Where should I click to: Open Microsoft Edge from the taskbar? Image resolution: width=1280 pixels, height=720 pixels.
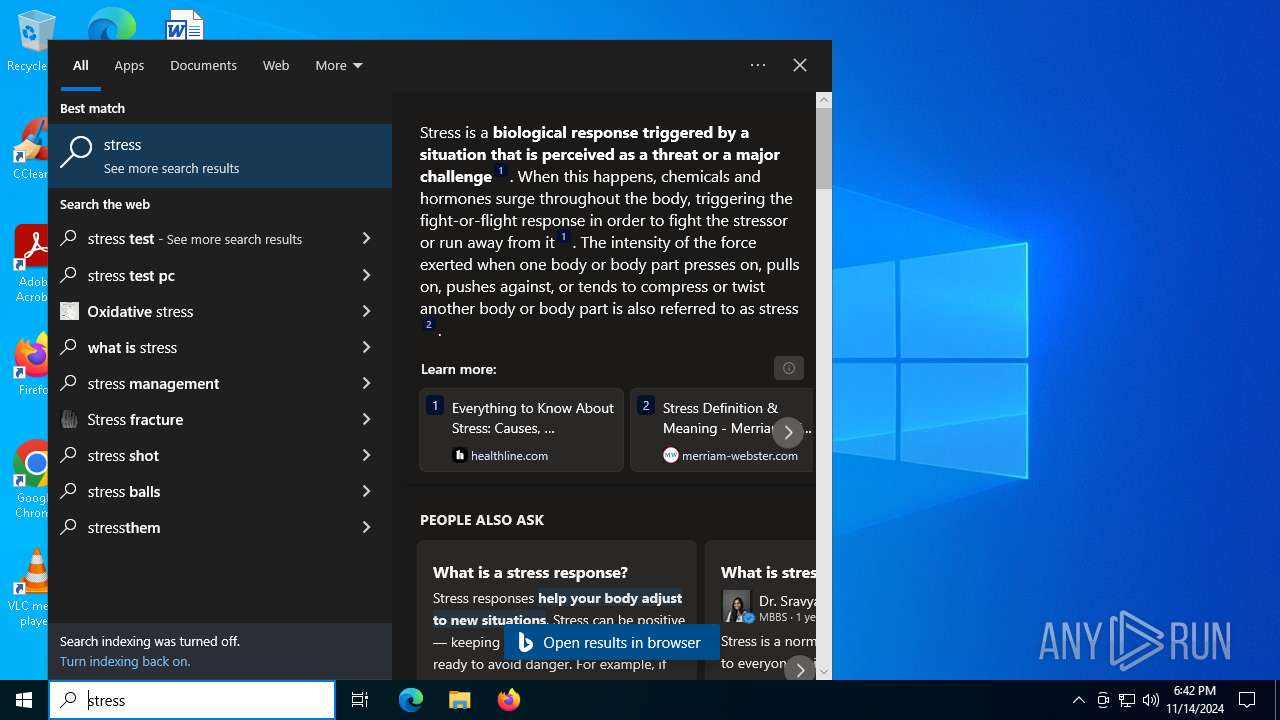tap(411, 700)
